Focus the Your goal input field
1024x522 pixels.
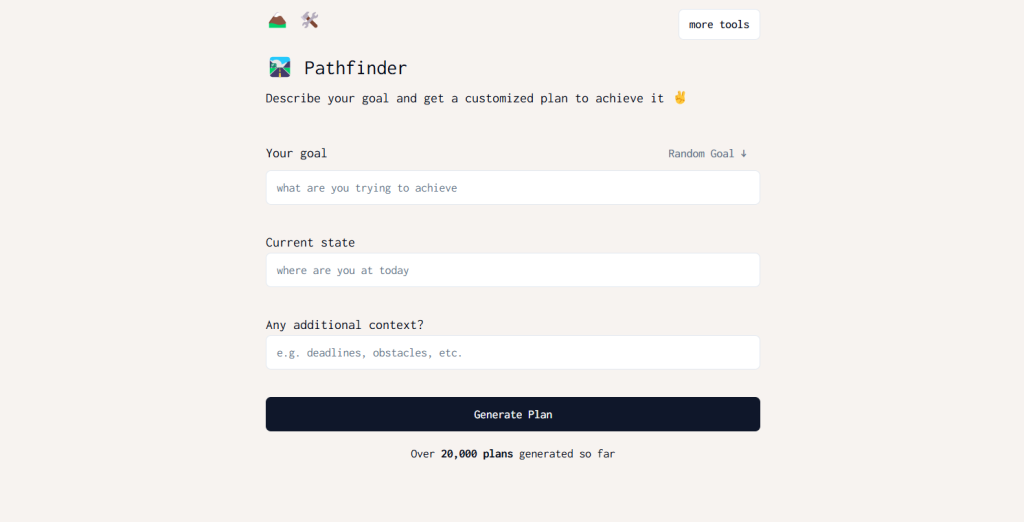[x=512, y=188]
